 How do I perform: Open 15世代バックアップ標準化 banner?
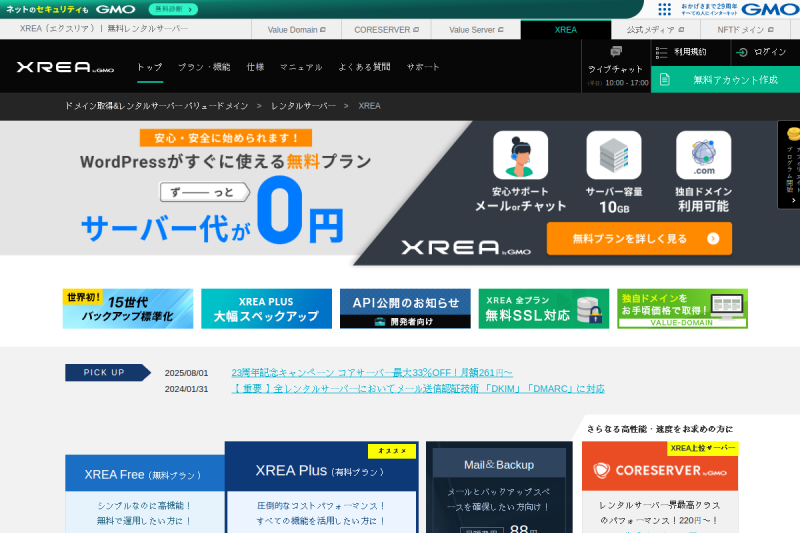[x=128, y=309]
